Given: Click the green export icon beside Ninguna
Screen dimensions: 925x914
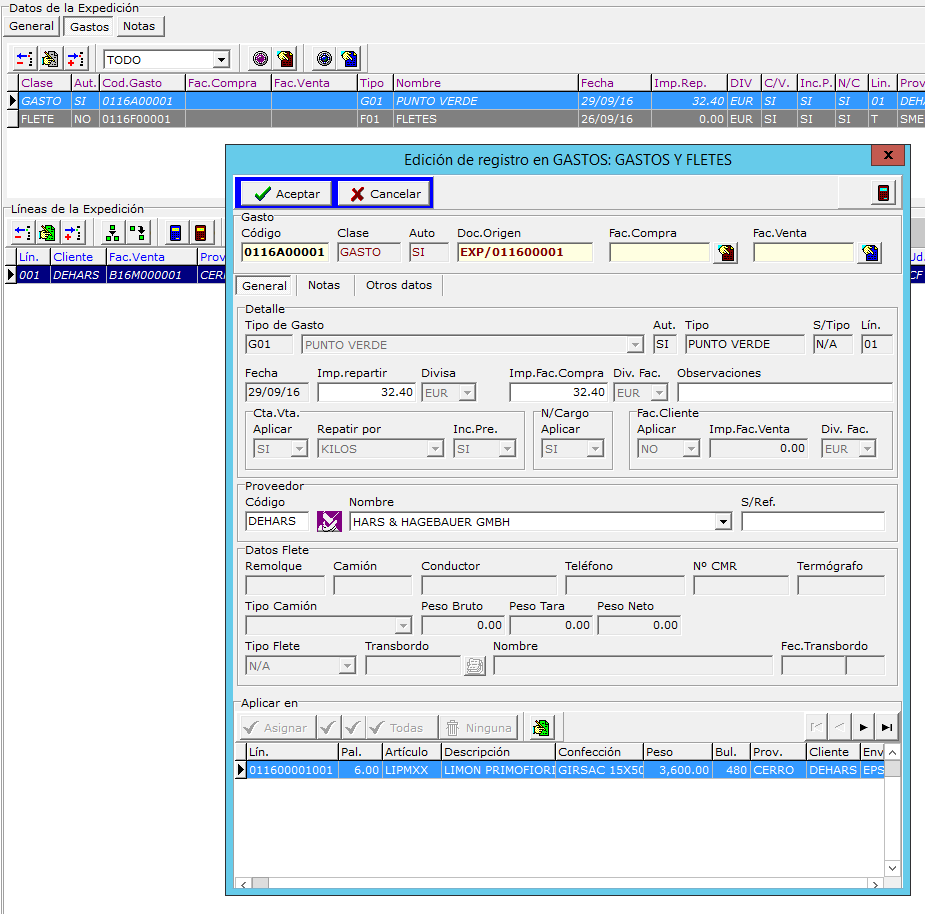Looking at the screenshot, I should pos(541,728).
